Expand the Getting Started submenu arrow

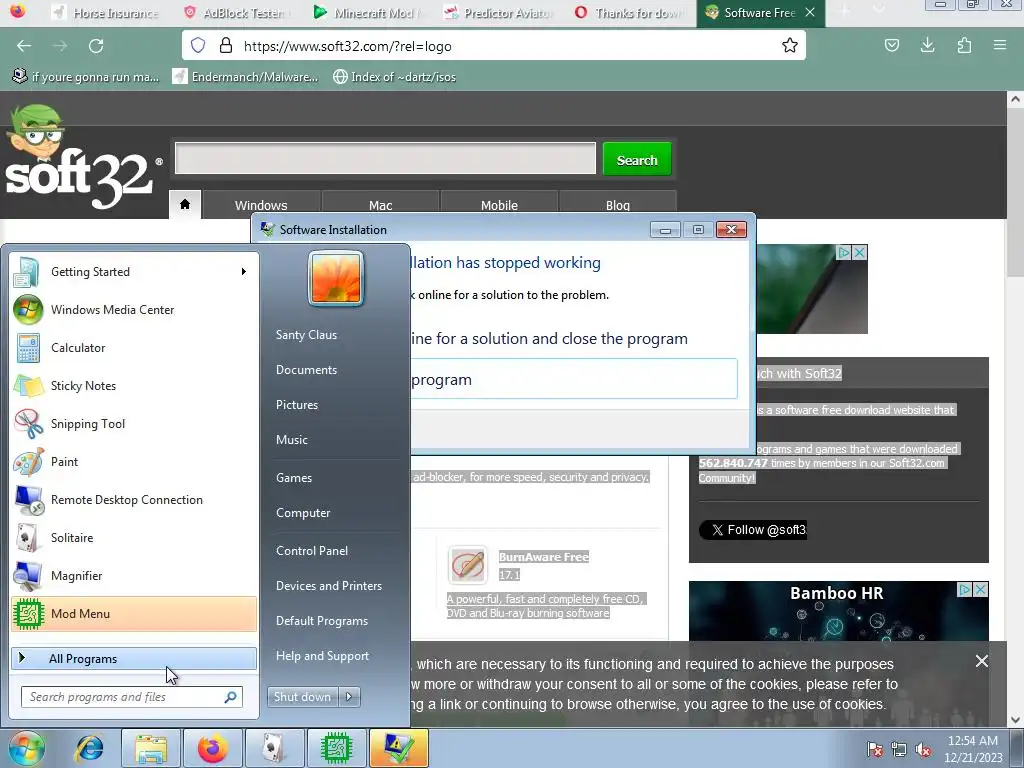[x=244, y=272]
